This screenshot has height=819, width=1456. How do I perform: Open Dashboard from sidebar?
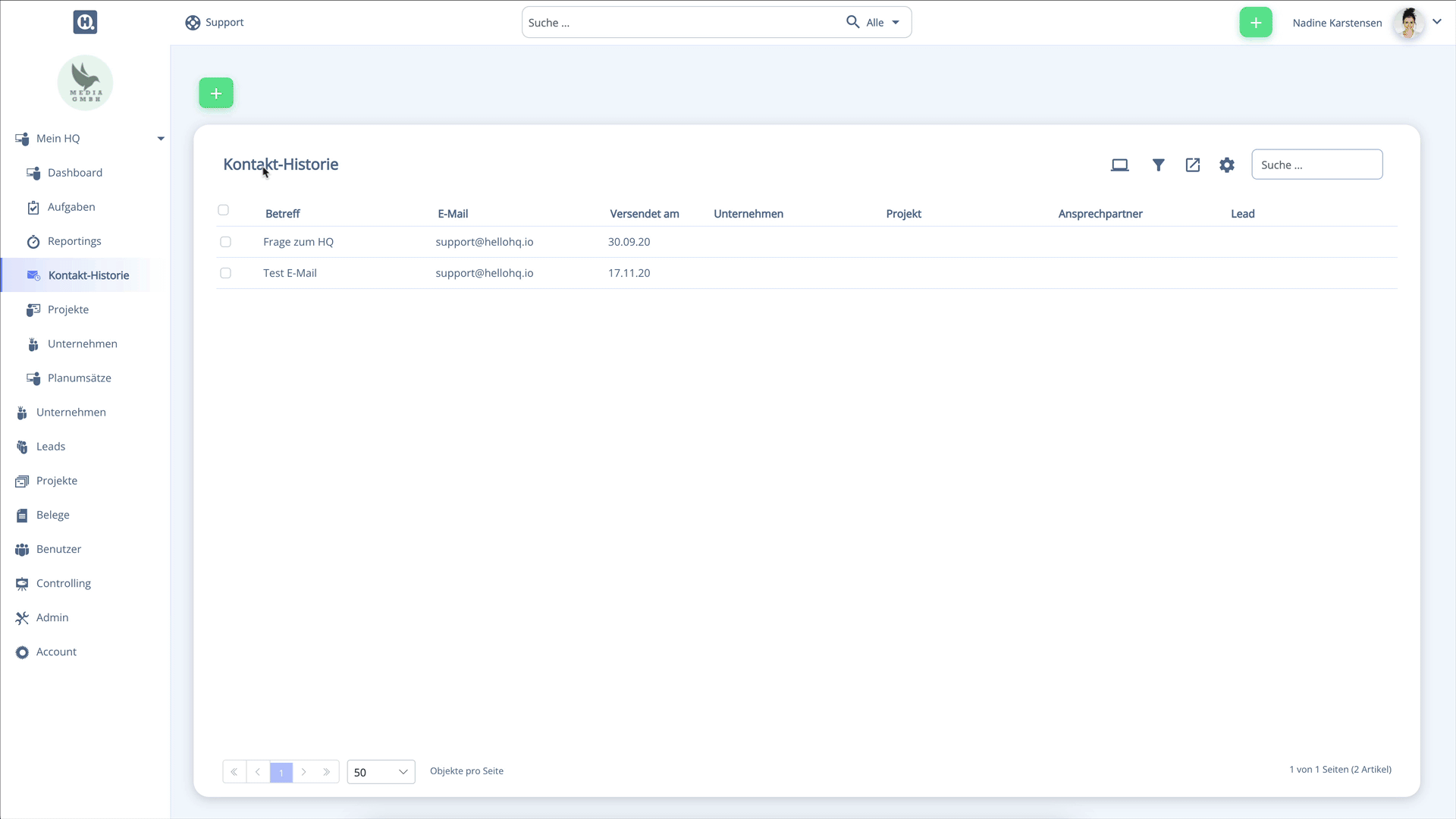tap(75, 172)
